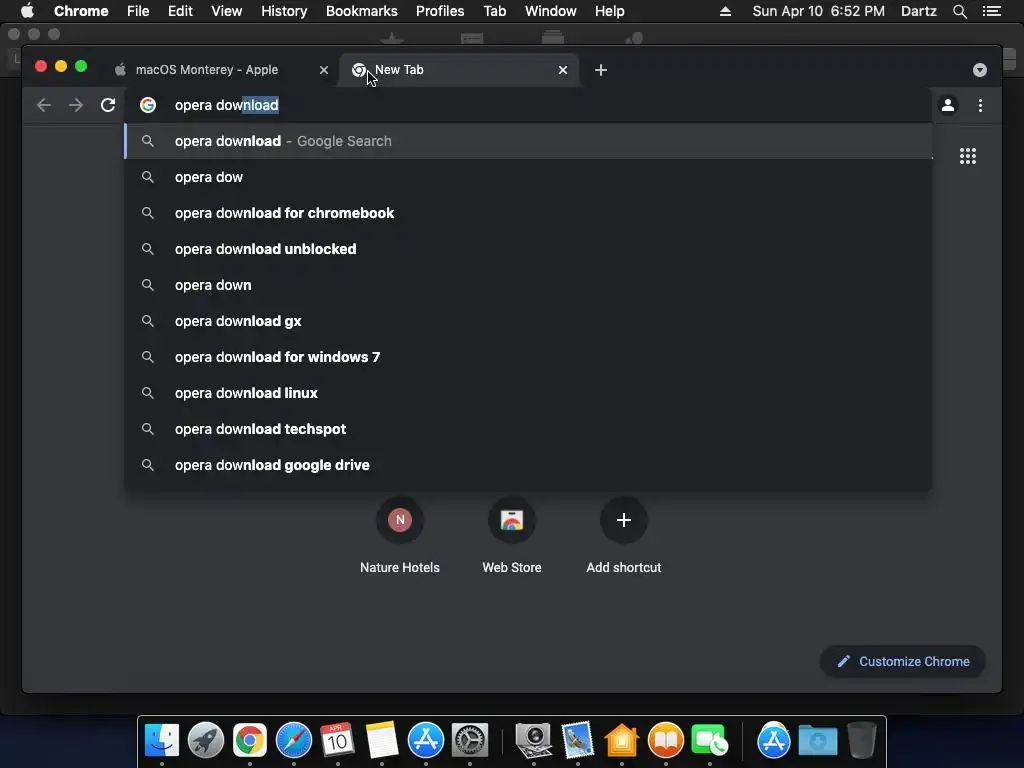Open Spotlight search in menu bar
Screen dimensions: 1024x768
coord(959,11)
